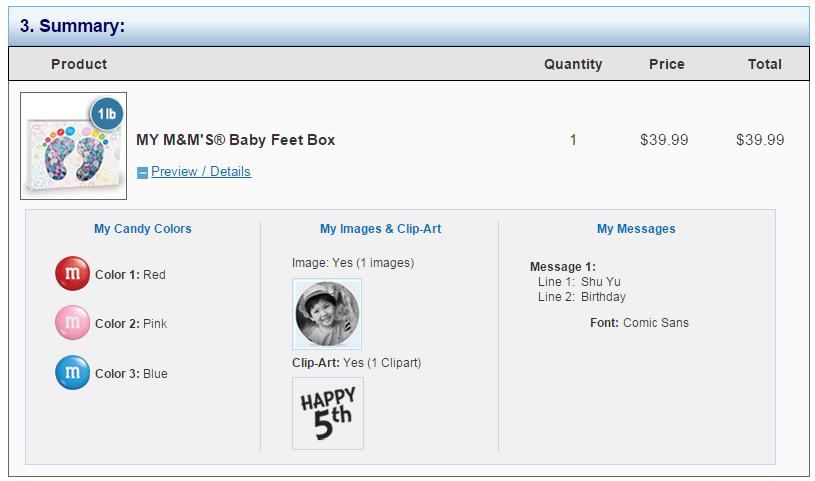
Task: Click the Total column header
Action: 765,64
